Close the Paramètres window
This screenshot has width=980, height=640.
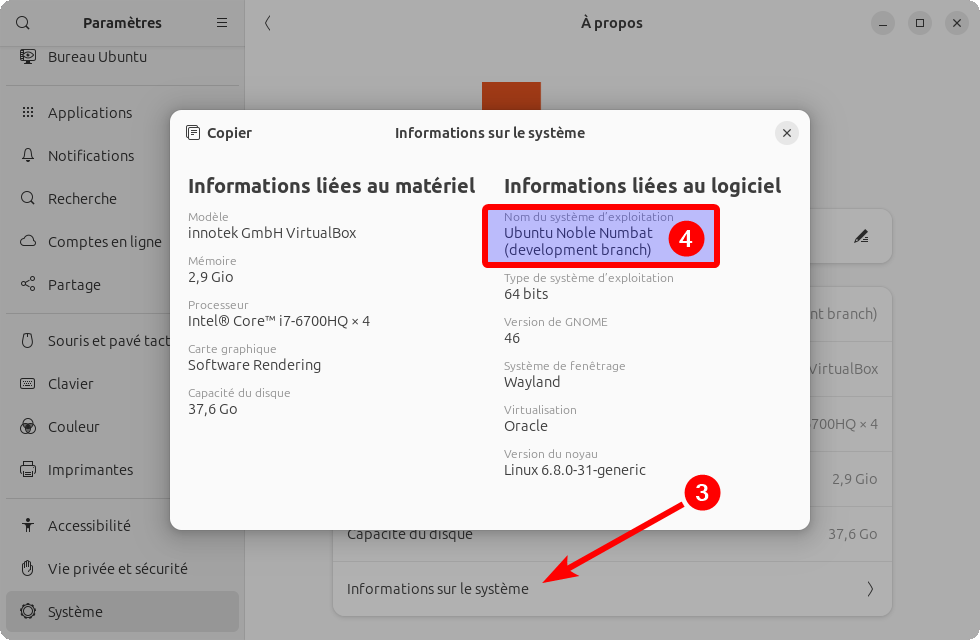pyautogui.click(x=957, y=23)
